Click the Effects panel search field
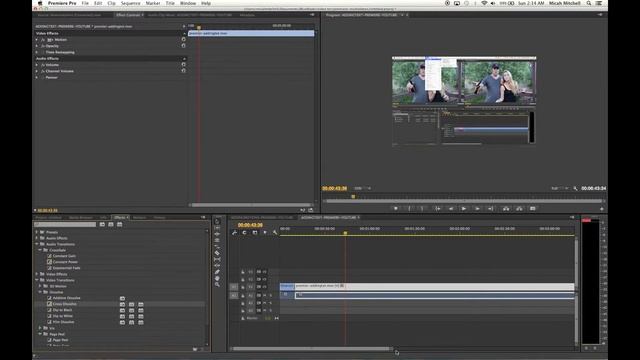 tap(65, 224)
